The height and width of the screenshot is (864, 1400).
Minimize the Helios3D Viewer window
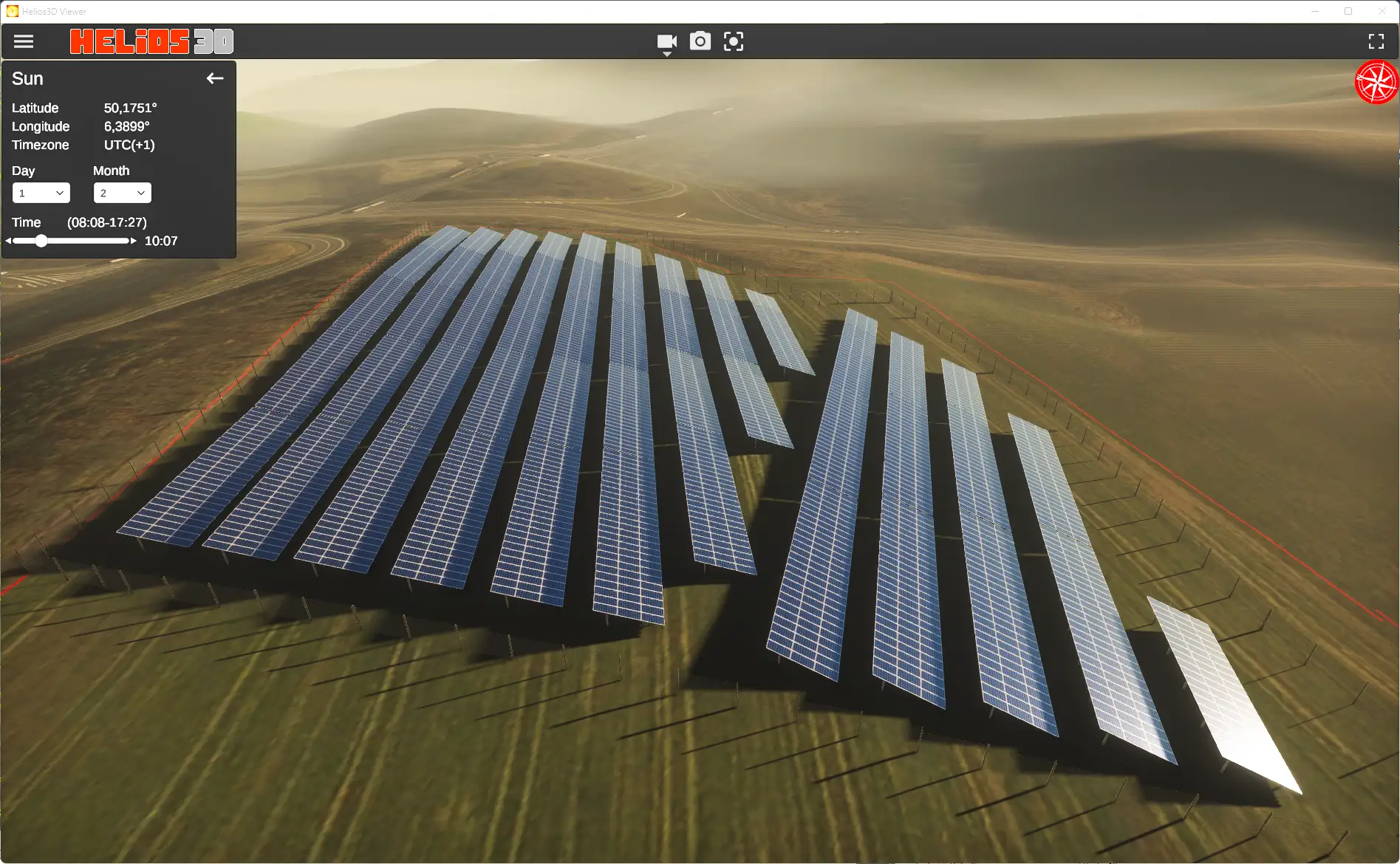[1315, 11]
